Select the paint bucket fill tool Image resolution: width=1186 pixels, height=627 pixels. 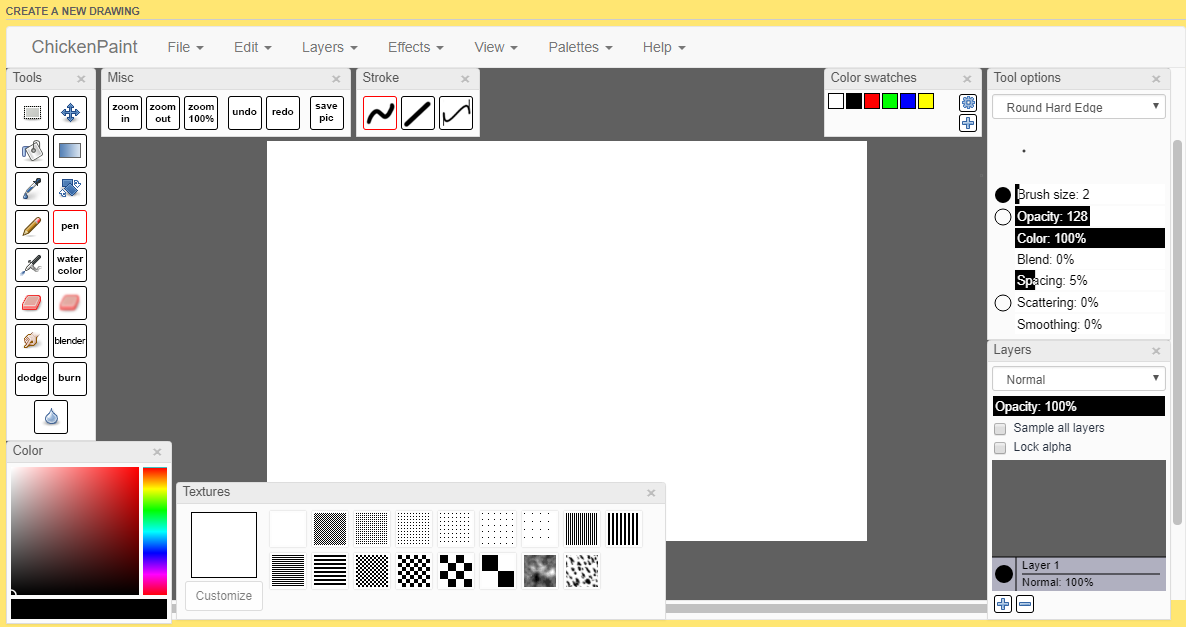pyautogui.click(x=32, y=151)
